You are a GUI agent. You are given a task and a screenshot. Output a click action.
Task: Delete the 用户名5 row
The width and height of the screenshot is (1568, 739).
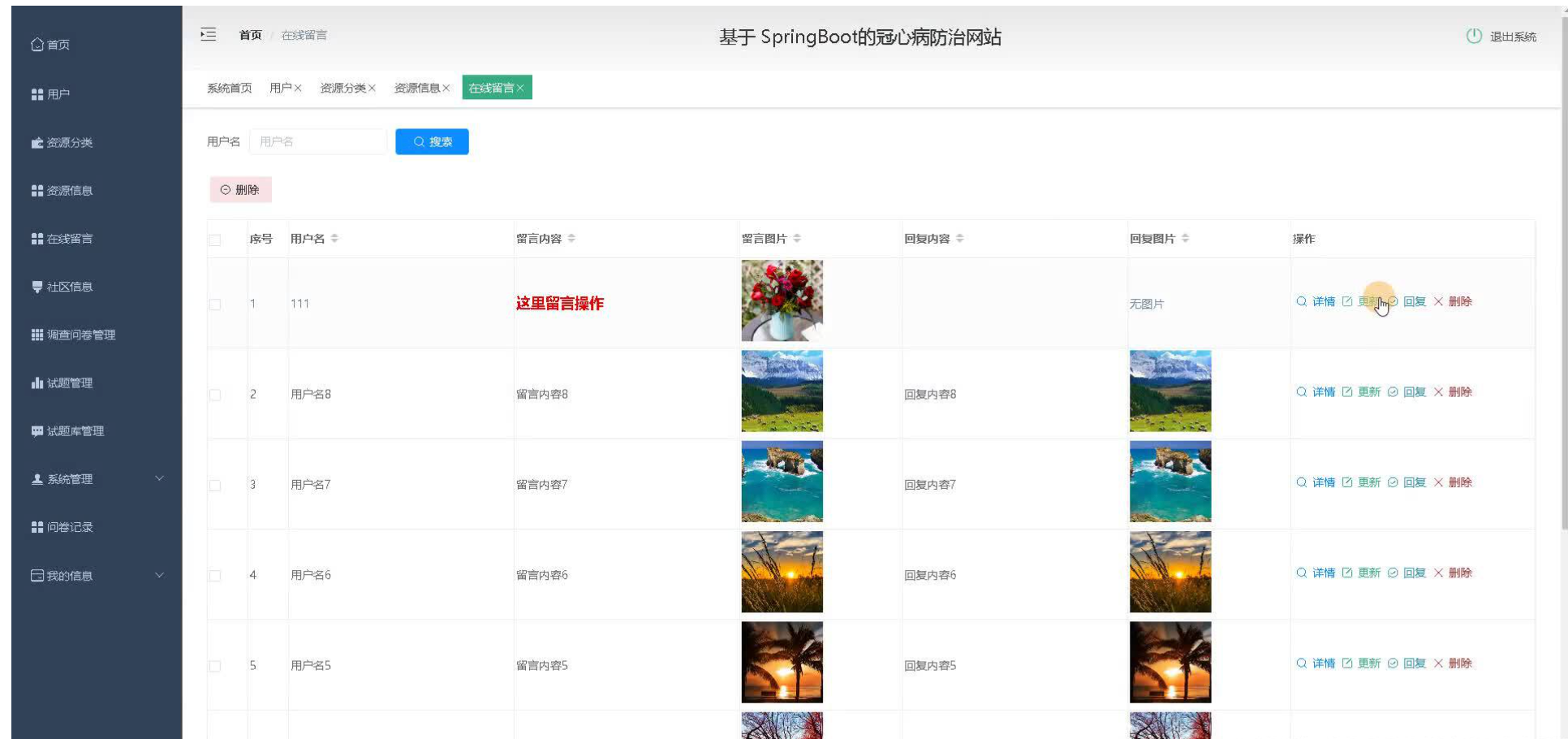(x=1453, y=663)
